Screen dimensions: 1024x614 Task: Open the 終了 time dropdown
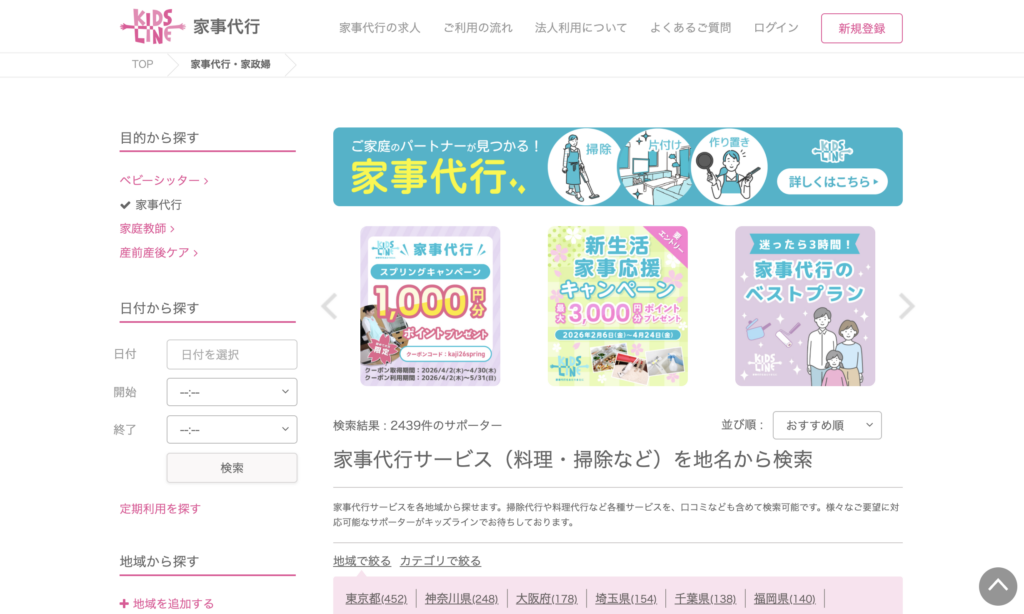tap(232, 429)
